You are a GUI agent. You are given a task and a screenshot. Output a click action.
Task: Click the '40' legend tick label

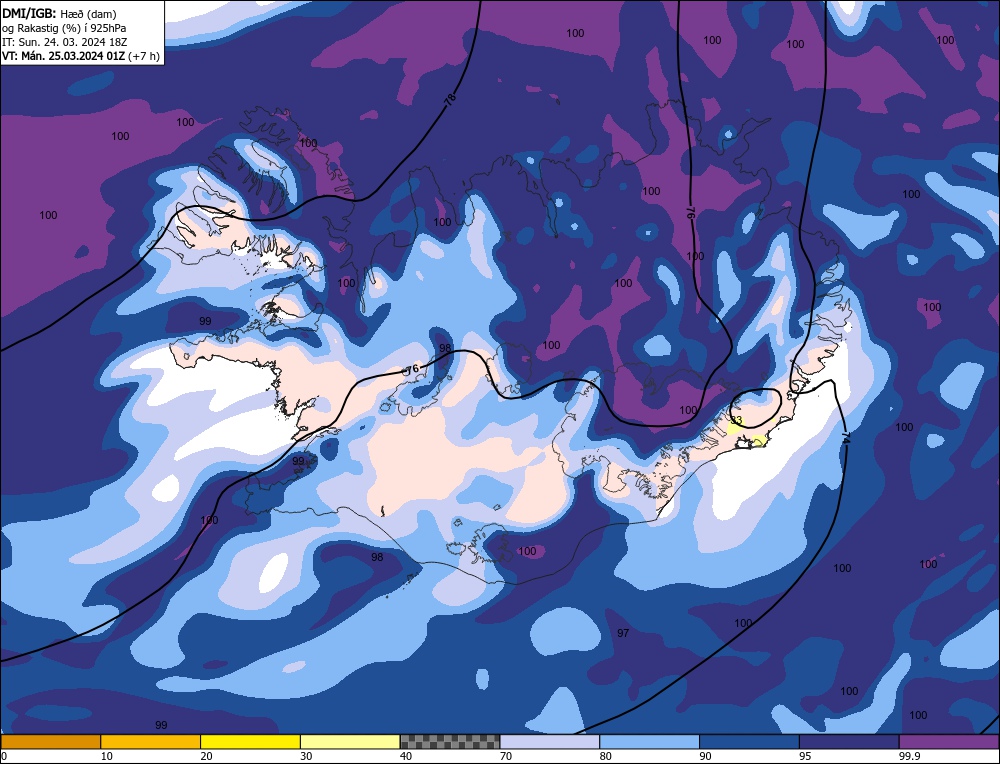[x=406, y=756]
